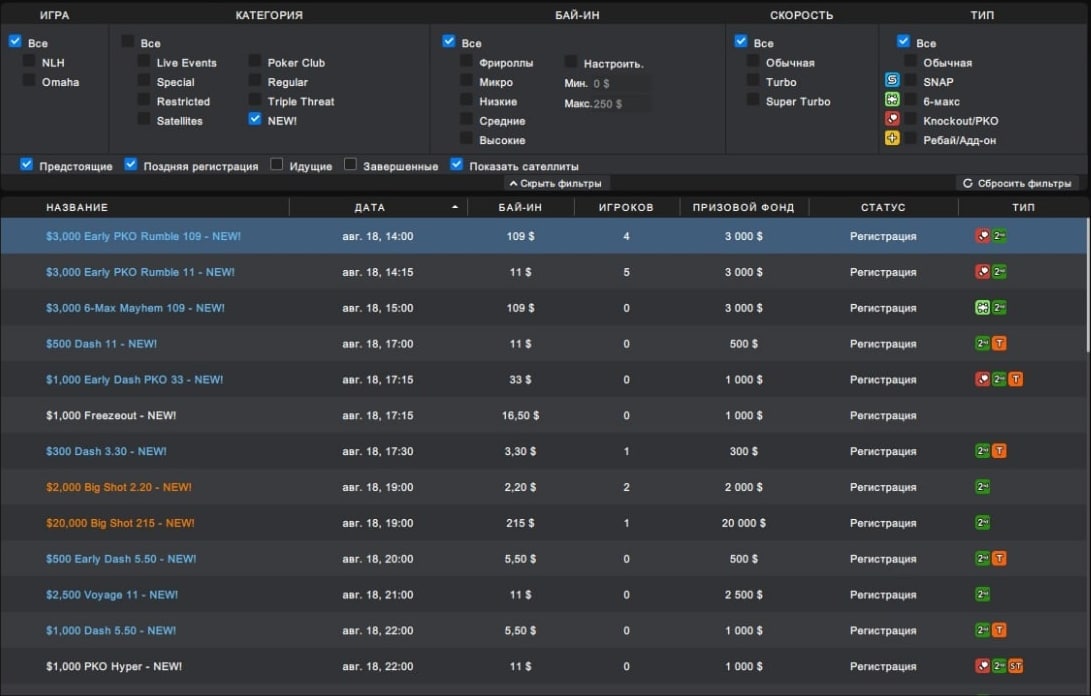Click super turbo icon in $1,000 PKO Hyper row
This screenshot has height=696, width=1091.
(1016, 666)
